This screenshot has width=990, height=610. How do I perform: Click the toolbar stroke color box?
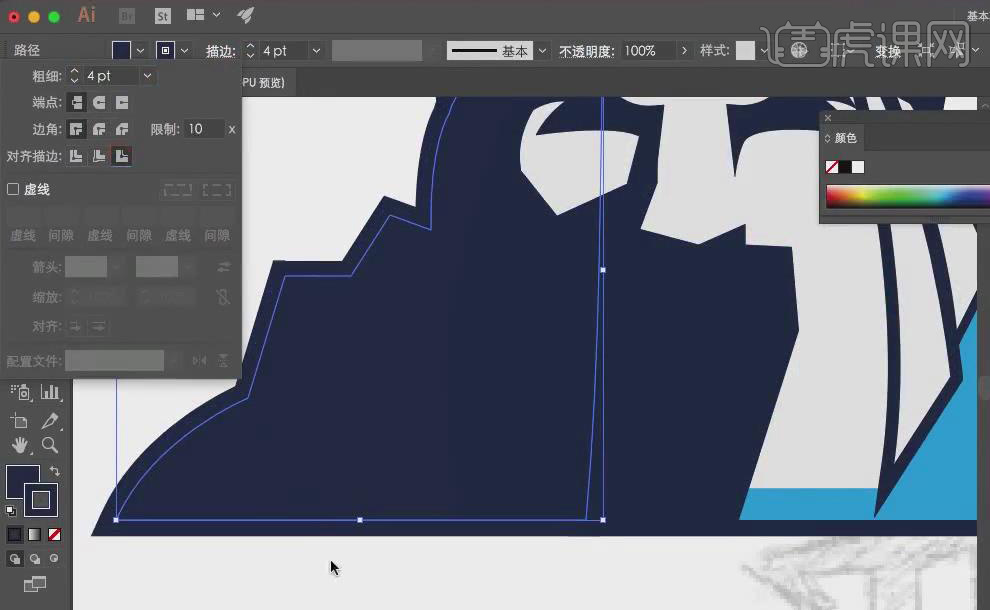pos(41,500)
